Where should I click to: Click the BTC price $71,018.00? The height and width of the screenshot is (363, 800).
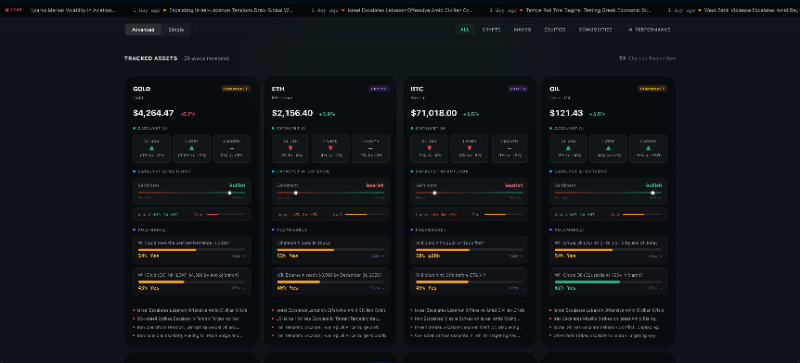[434, 113]
